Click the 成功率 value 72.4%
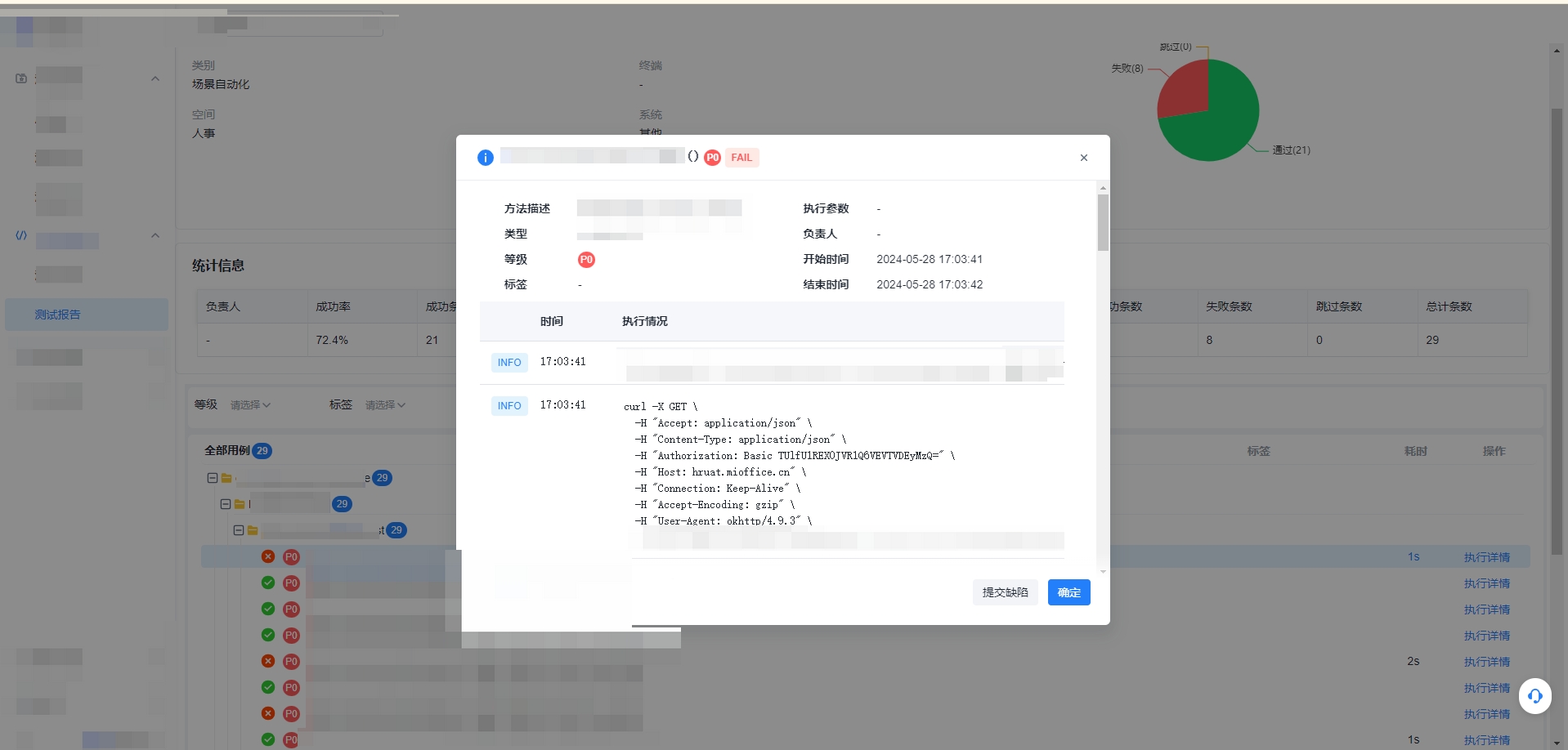 point(332,340)
